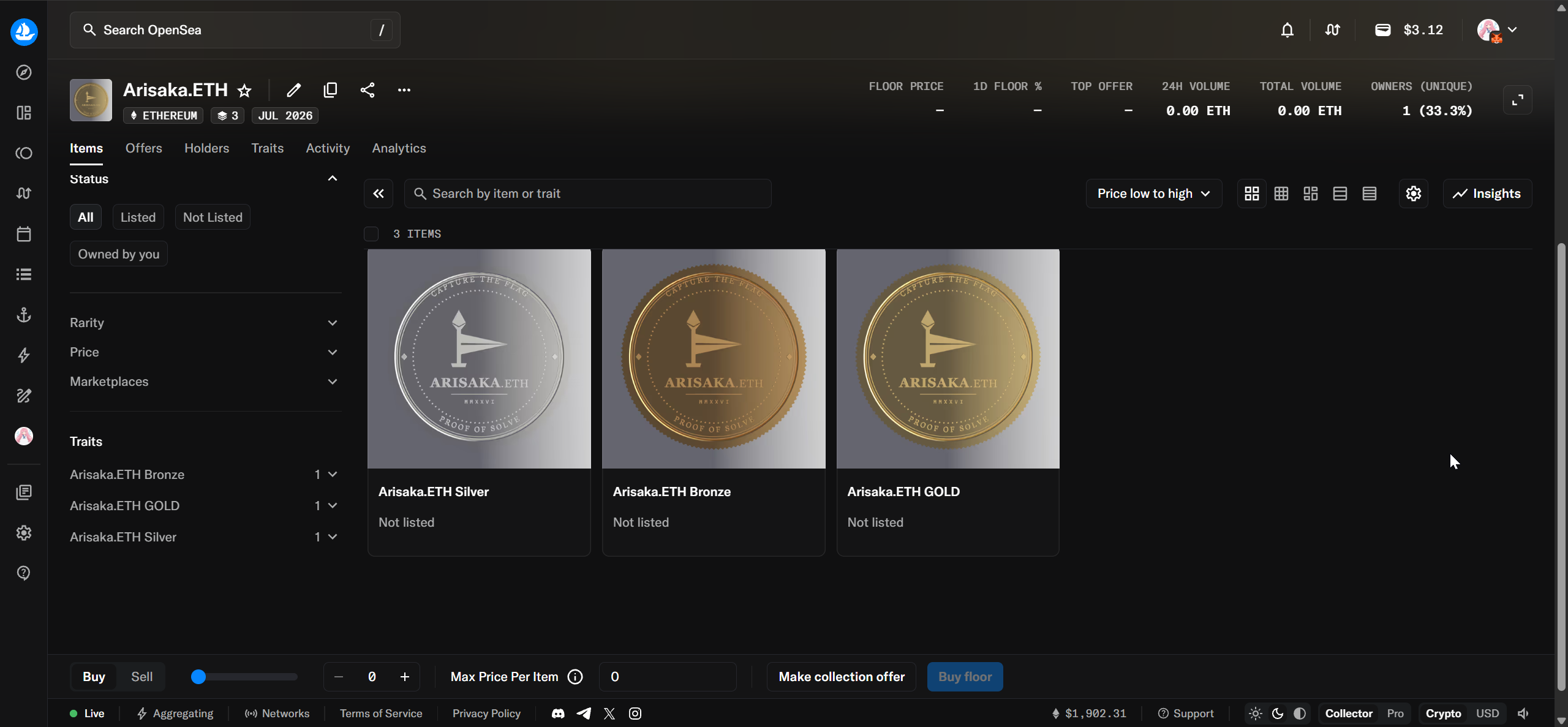This screenshot has height=727, width=1568.
Task: Switch to the Traits tab
Action: (268, 148)
